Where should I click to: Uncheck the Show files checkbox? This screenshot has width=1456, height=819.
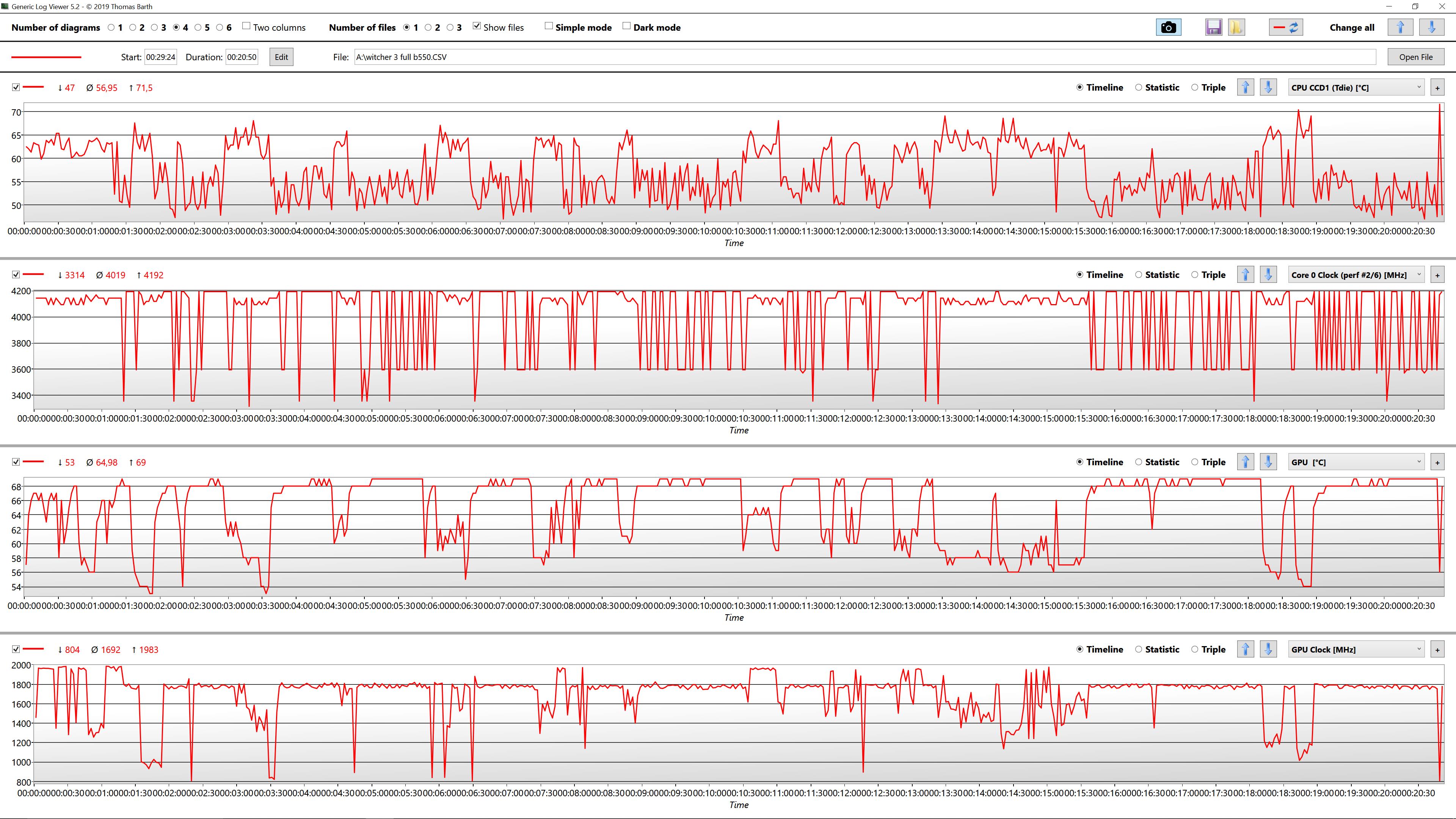[x=477, y=26]
